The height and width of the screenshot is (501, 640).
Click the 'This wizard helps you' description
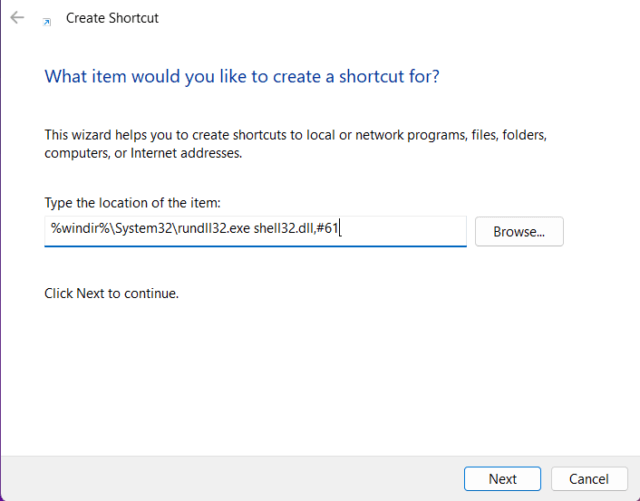pos(296,144)
